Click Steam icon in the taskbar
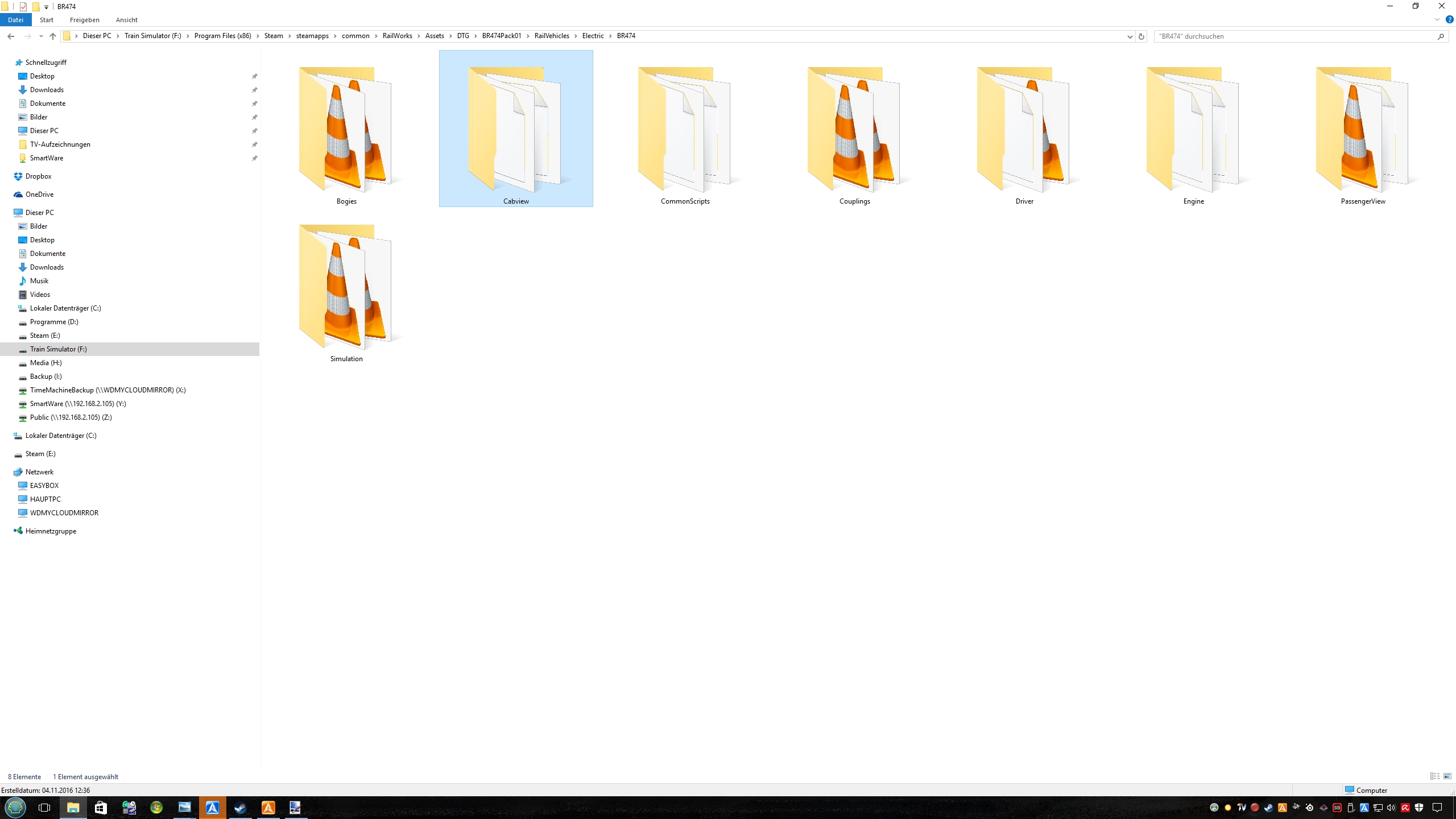Screen dimensions: 1456x819 point(240,807)
